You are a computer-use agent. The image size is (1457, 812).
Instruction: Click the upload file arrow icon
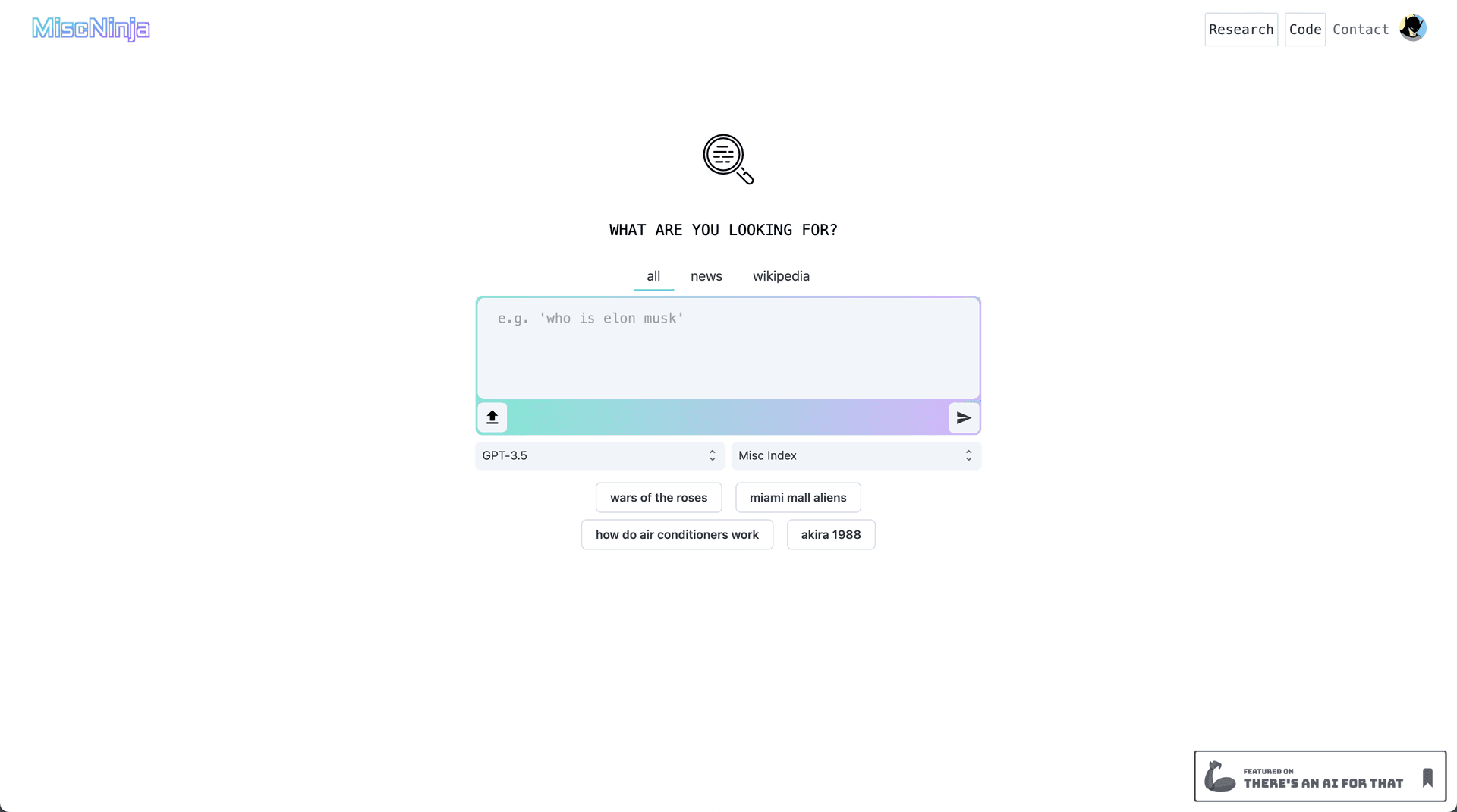[492, 417]
